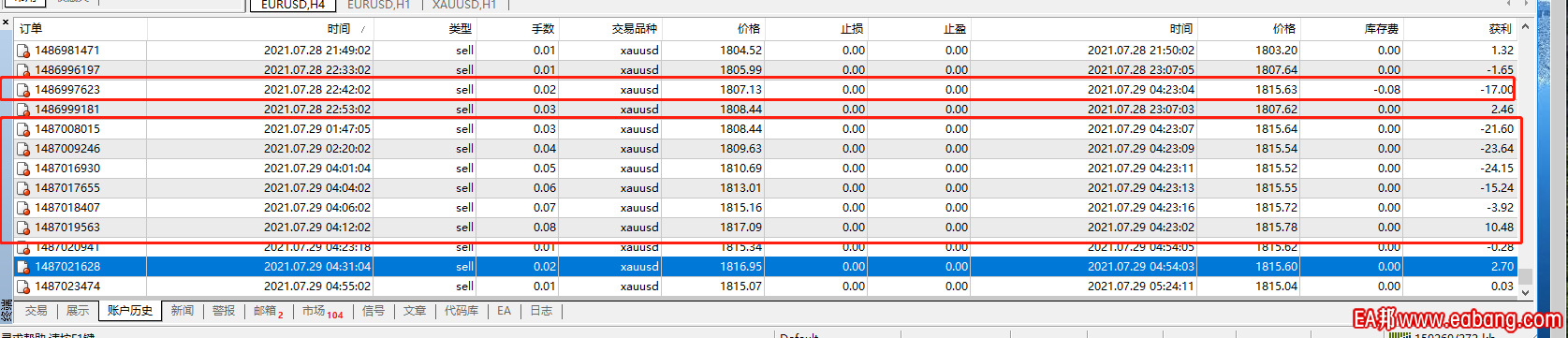This screenshot has width=1568, height=338.
Task: Click the order icon beside 1486996197
Action: (23, 70)
